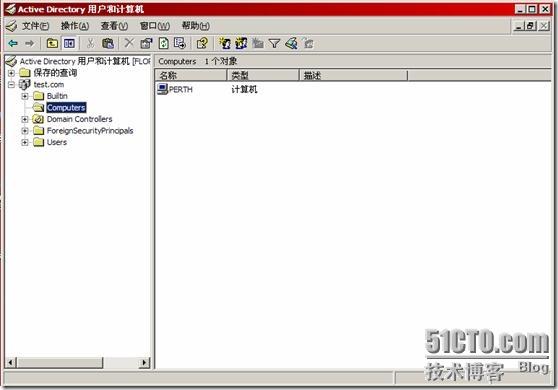
Task: Collapse the test.com domain node
Action: pos(11,85)
